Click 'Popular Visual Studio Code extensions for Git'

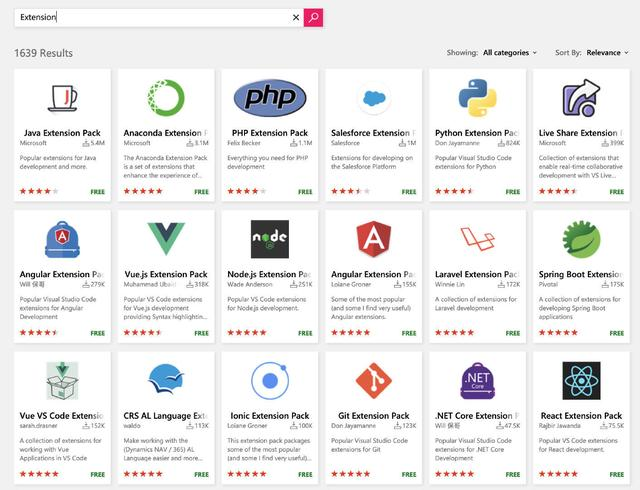pyautogui.click(x=369, y=445)
